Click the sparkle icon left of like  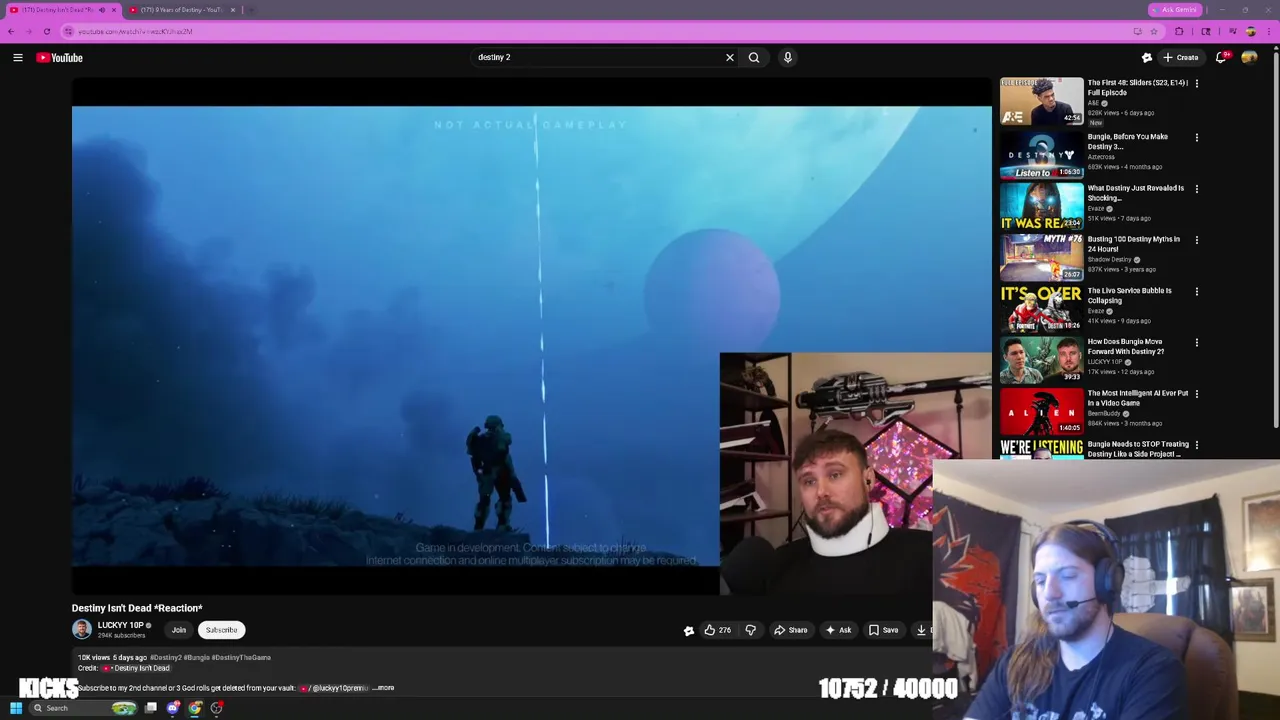coord(688,630)
